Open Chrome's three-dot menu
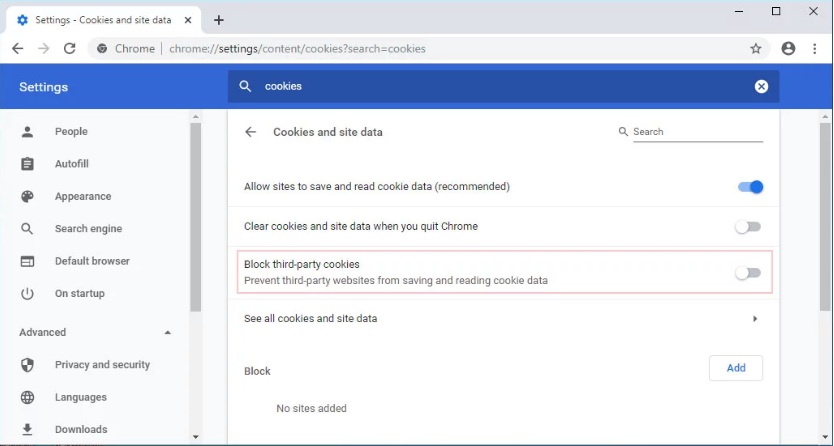The width and height of the screenshot is (834, 446). (x=813, y=48)
